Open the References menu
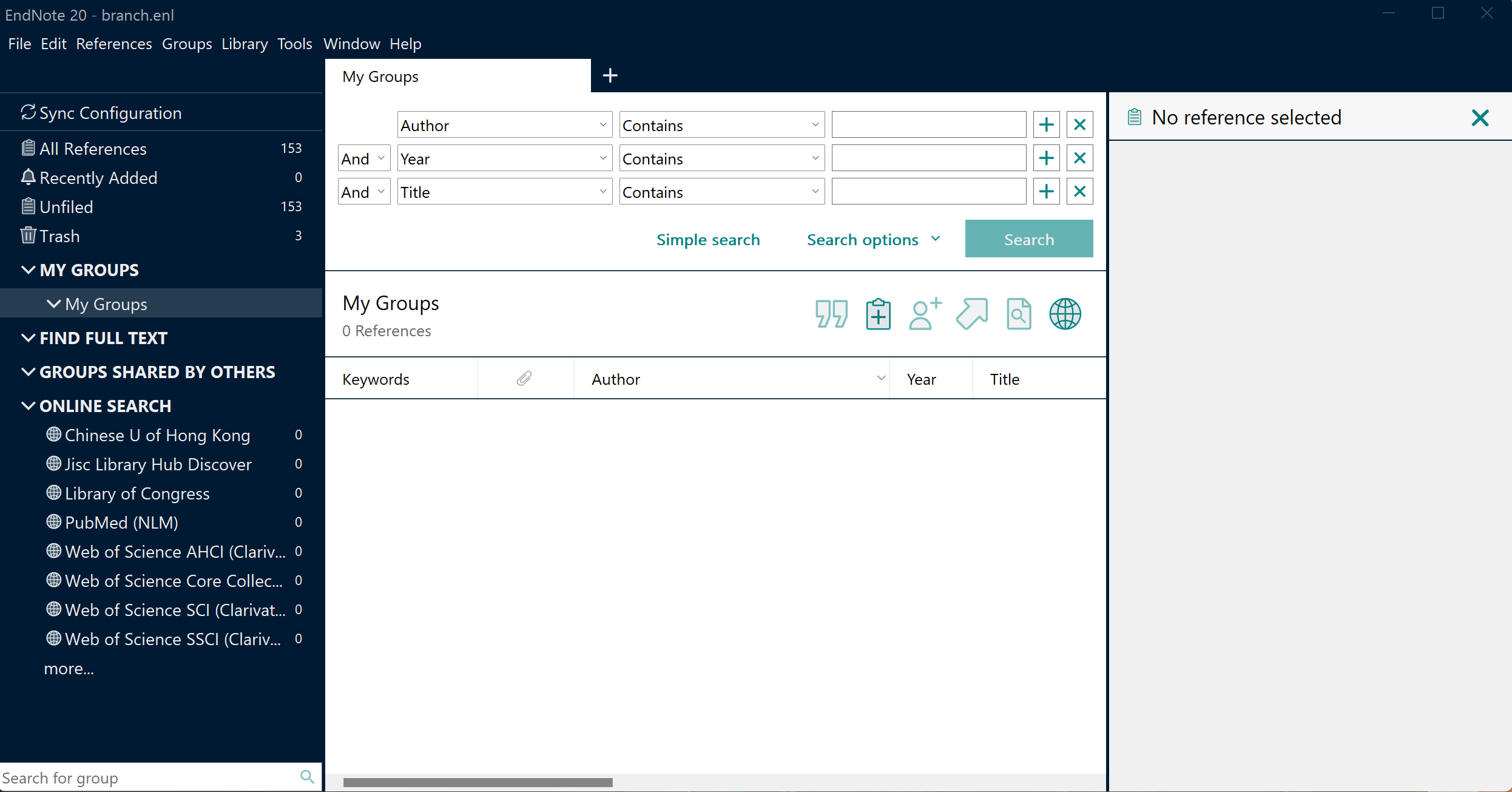 pos(113,44)
